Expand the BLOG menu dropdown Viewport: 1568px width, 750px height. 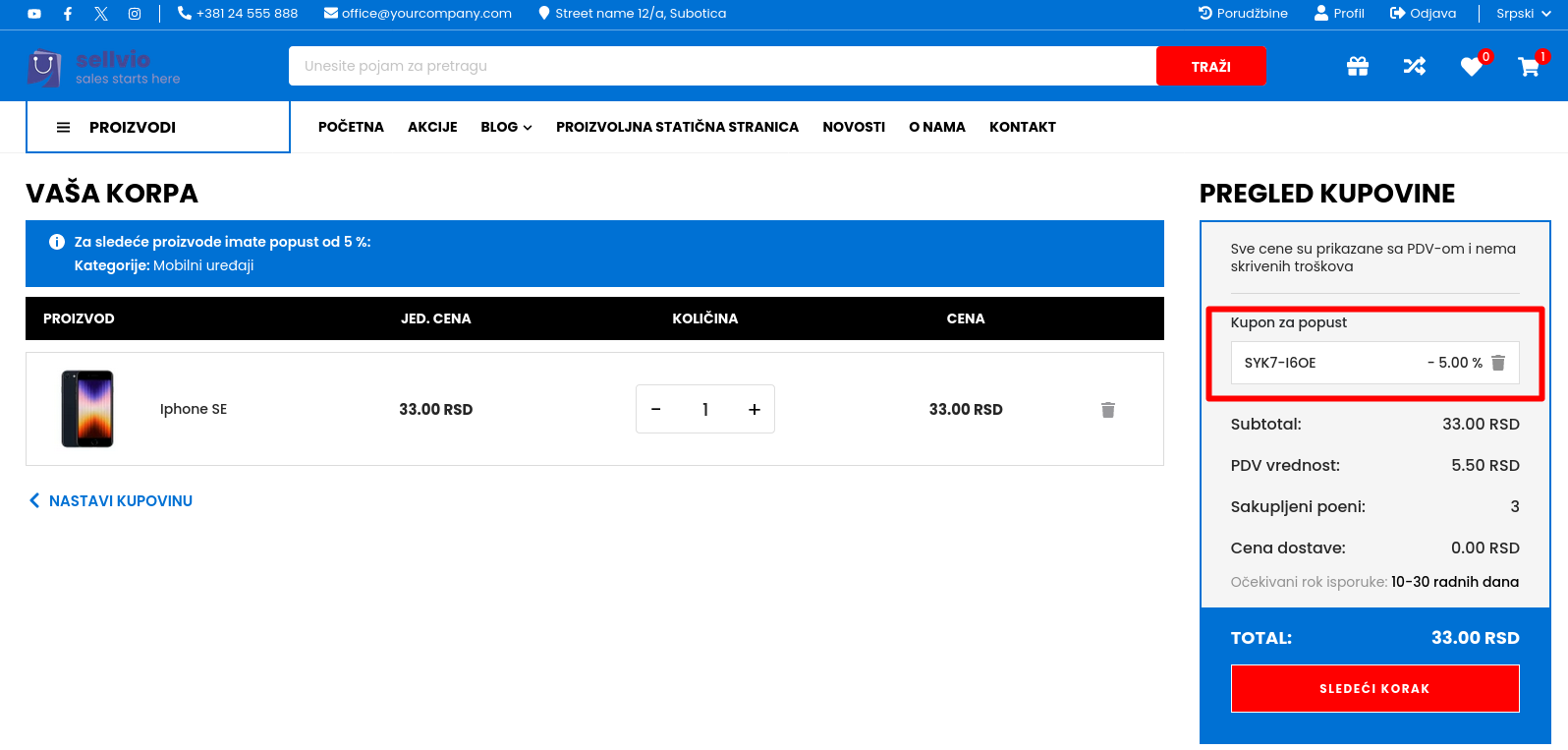click(x=506, y=127)
